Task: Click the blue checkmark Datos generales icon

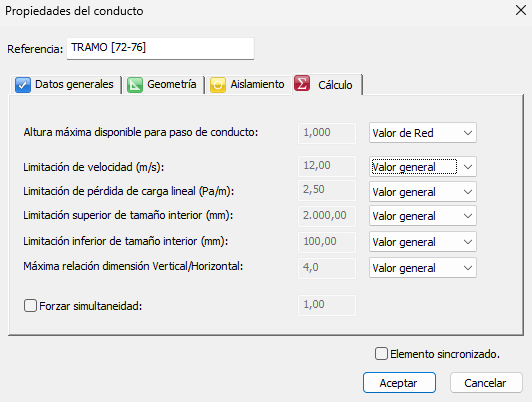Action: [x=23, y=85]
